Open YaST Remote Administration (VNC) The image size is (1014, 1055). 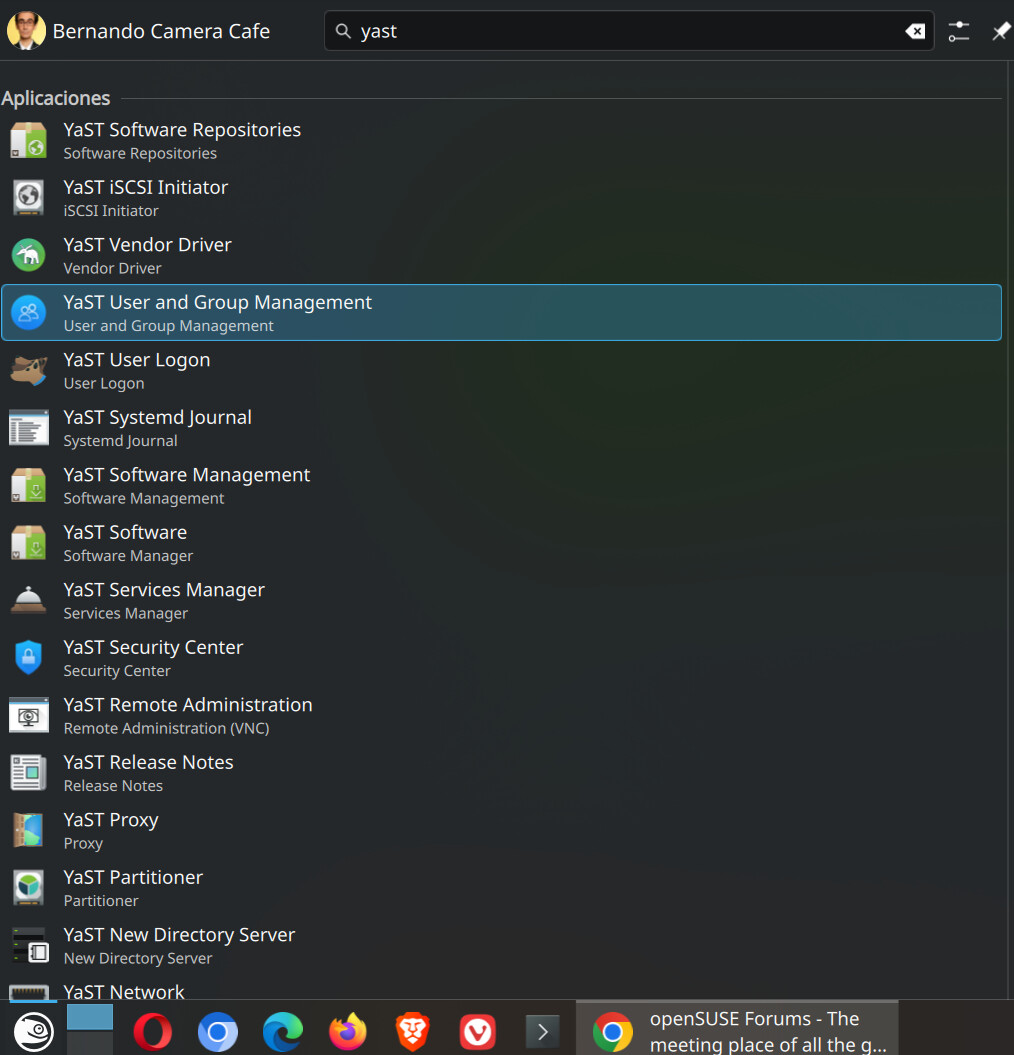(188, 715)
